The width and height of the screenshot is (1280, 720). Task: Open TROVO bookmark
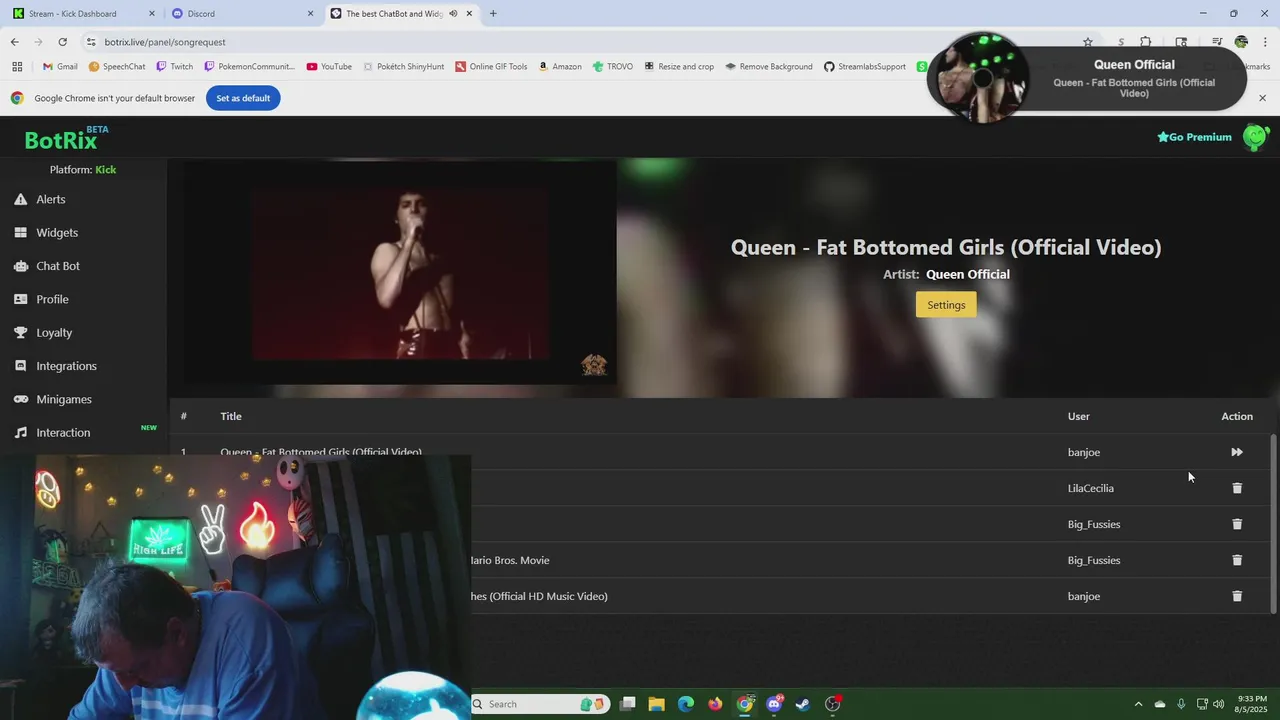pyautogui.click(x=612, y=67)
